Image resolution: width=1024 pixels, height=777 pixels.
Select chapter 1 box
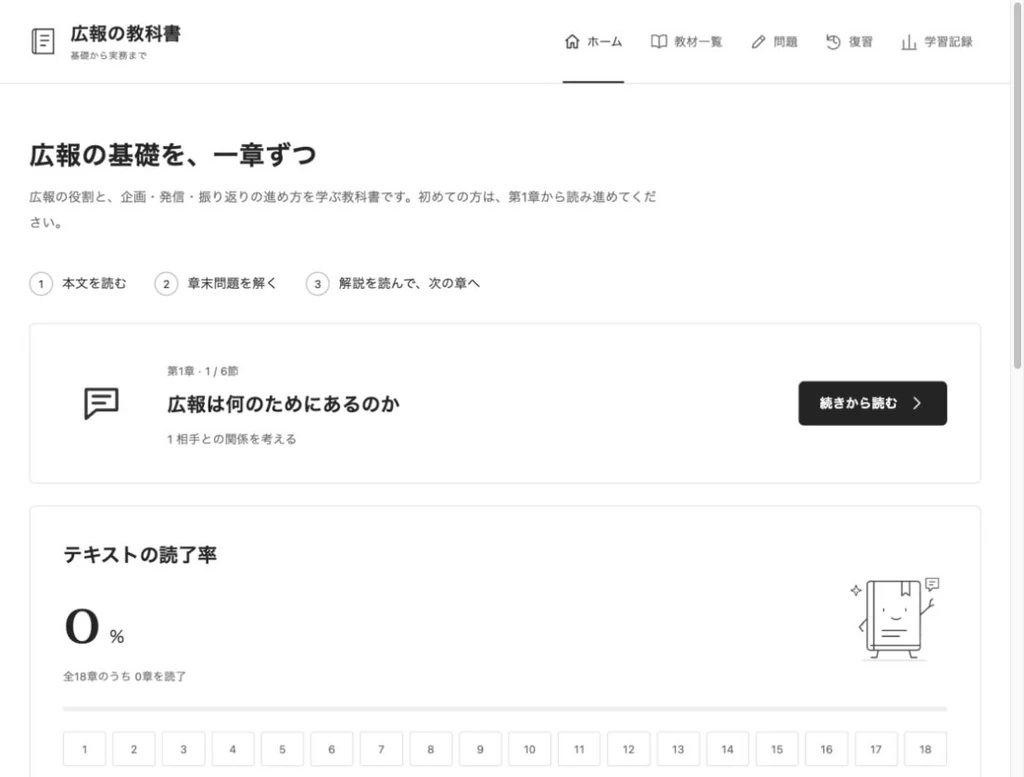coord(84,749)
